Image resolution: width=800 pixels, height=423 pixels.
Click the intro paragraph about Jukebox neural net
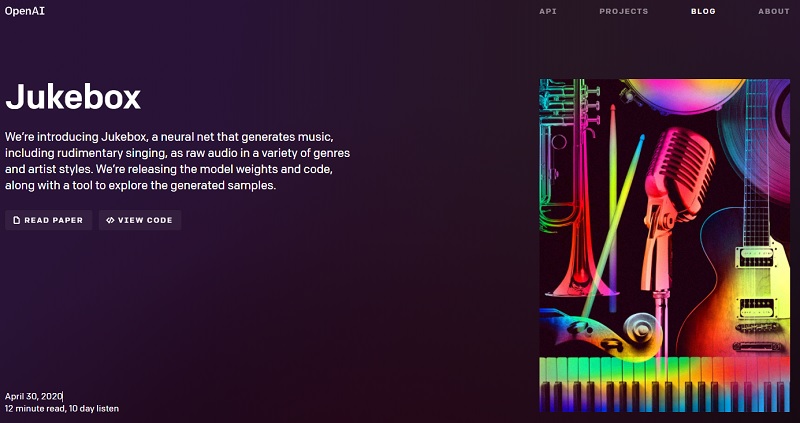pyautogui.click(x=178, y=161)
